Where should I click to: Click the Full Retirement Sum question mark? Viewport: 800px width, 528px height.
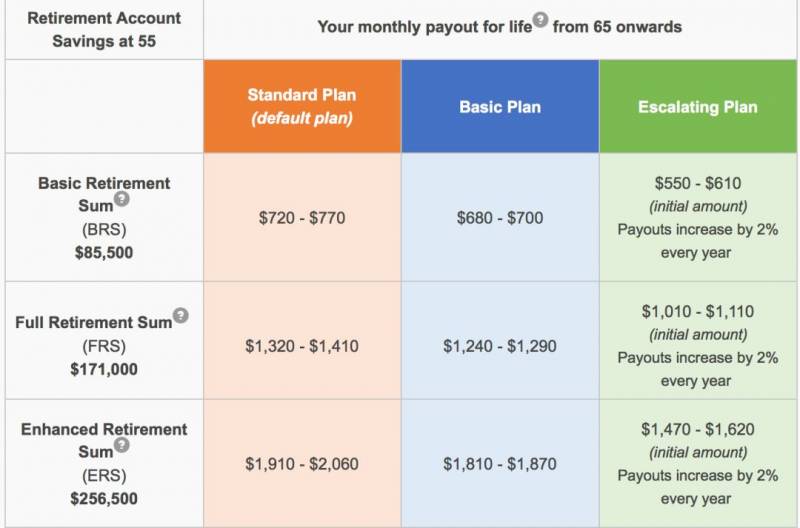point(180,316)
